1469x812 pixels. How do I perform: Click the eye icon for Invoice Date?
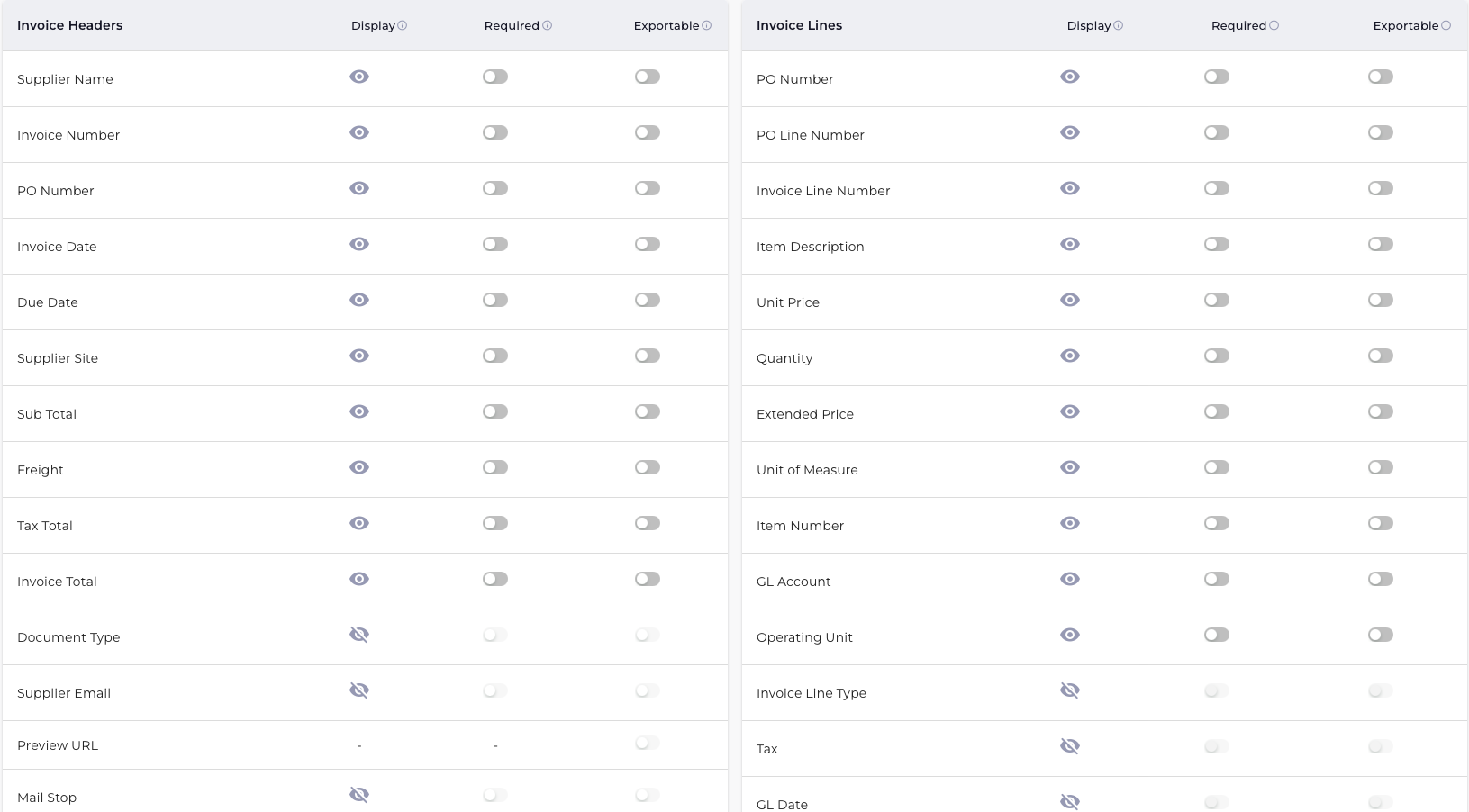click(359, 244)
